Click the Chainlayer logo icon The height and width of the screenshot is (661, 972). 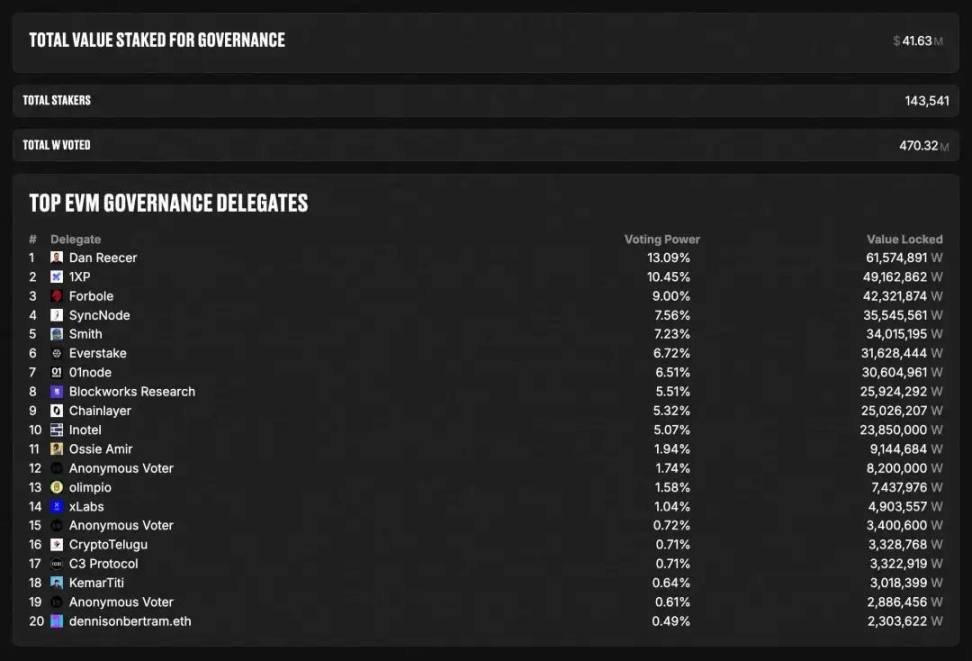(x=57, y=411)
